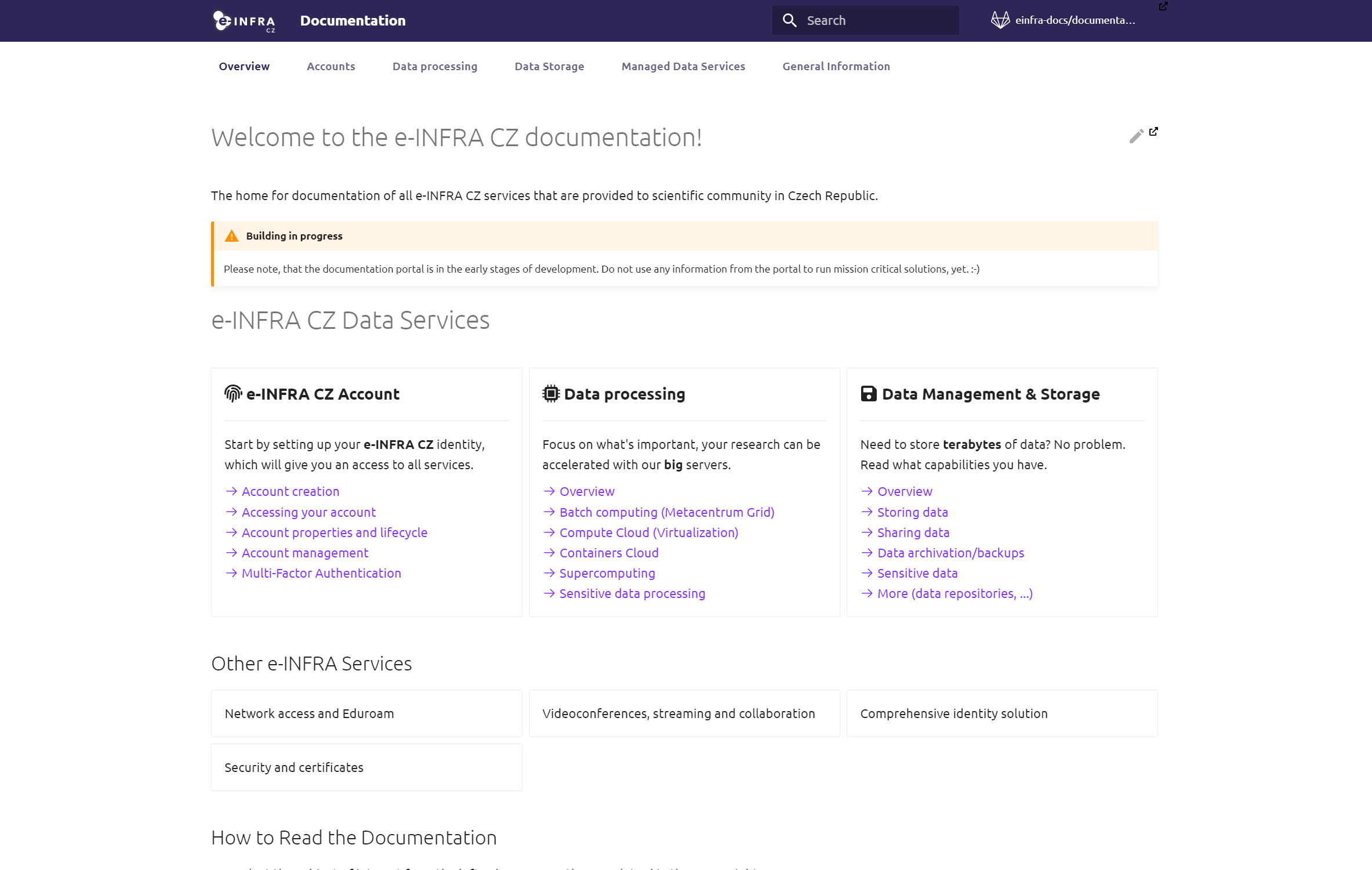Click the search magnifier icon

[789, 20]
